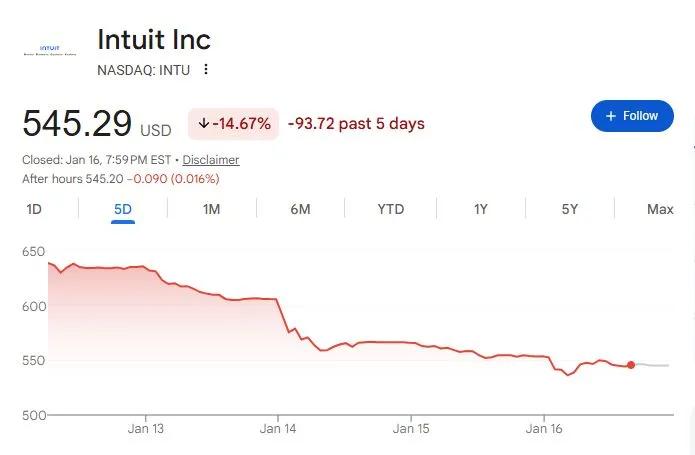Click the Jan 15 date axis label

coord(410,428)
